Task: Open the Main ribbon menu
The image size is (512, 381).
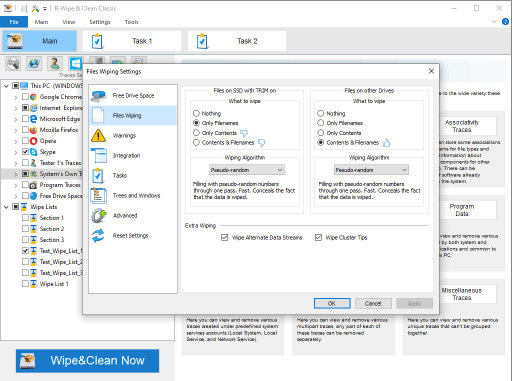Action: click(x=41, y=22)
